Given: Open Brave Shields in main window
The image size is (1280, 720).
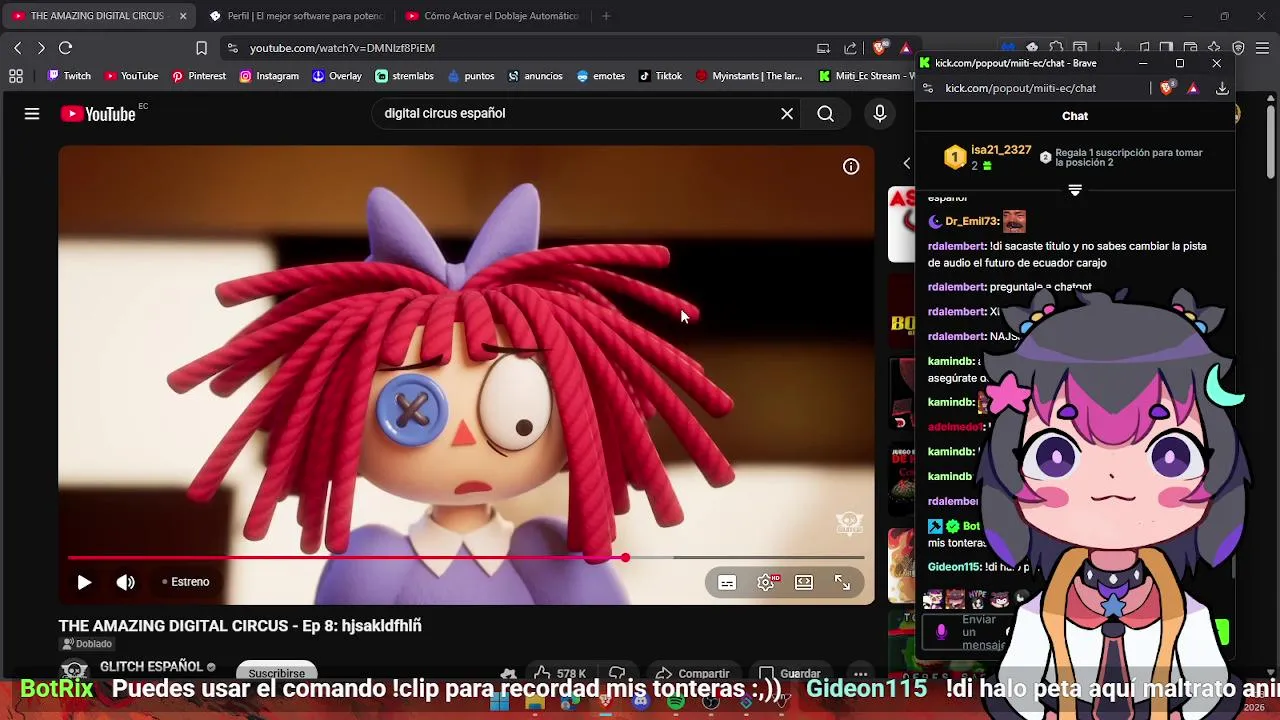Looking at the screenshot, I should pos(880,48).
